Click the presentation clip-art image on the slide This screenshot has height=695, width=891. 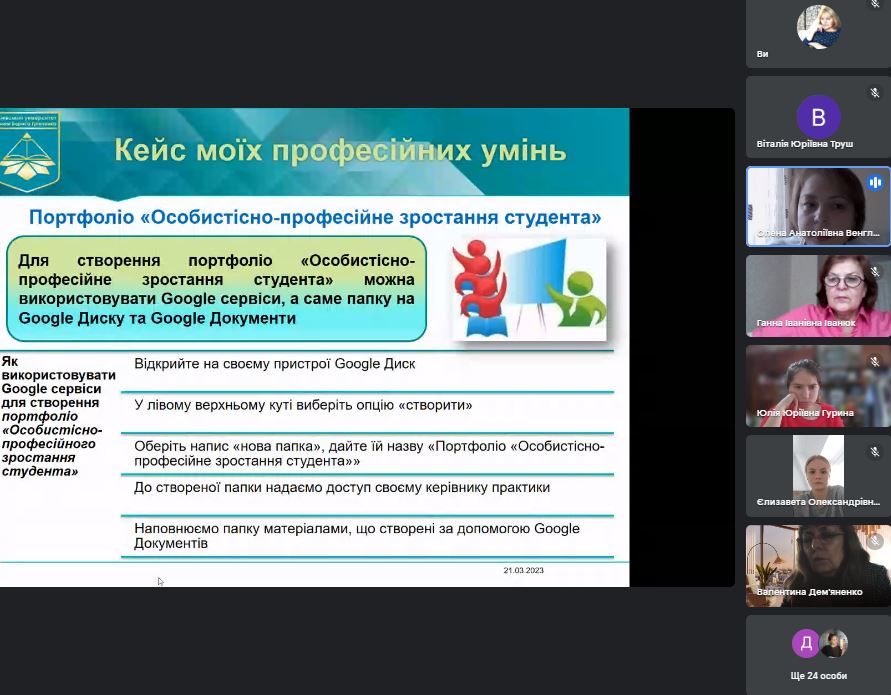click(x=529, y=286)
